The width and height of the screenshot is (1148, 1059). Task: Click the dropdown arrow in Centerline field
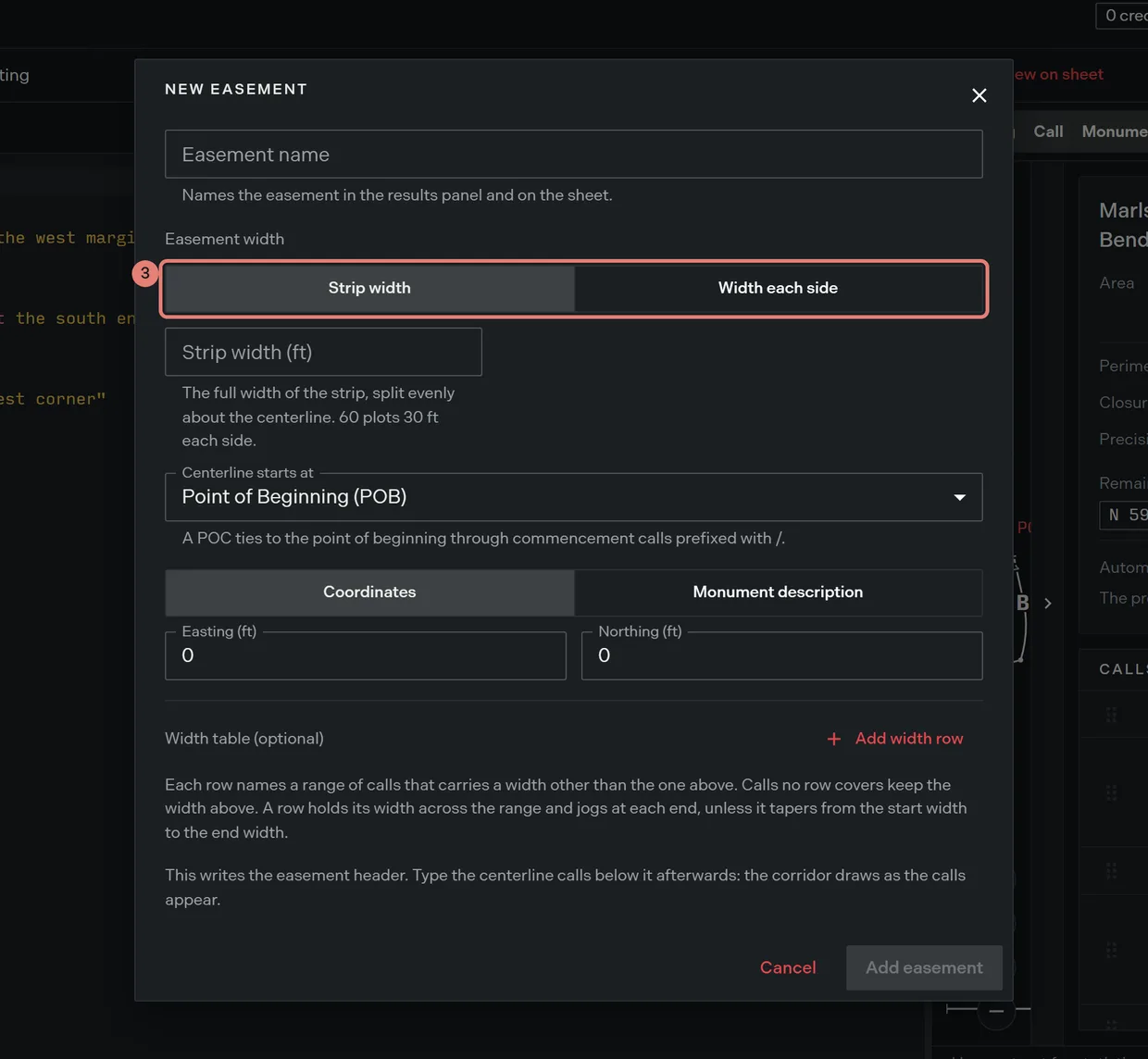960,497
